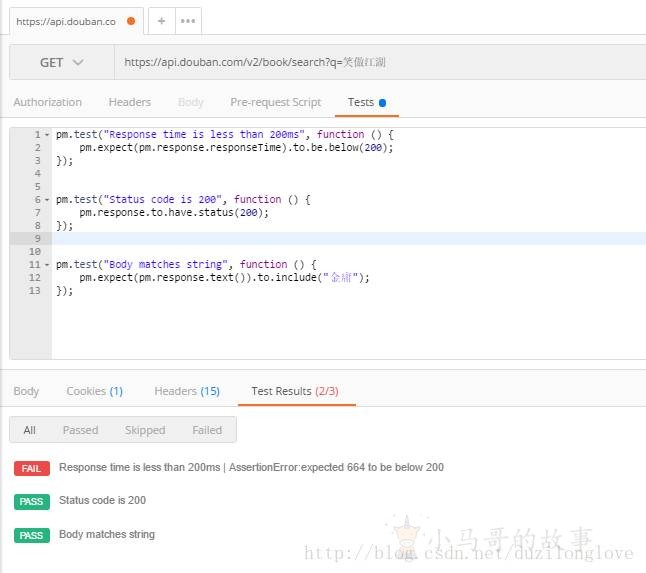This screenshot has width=646, height=573.
Task: Click the 'Body matches string' result text
Action: click(107, 534)
